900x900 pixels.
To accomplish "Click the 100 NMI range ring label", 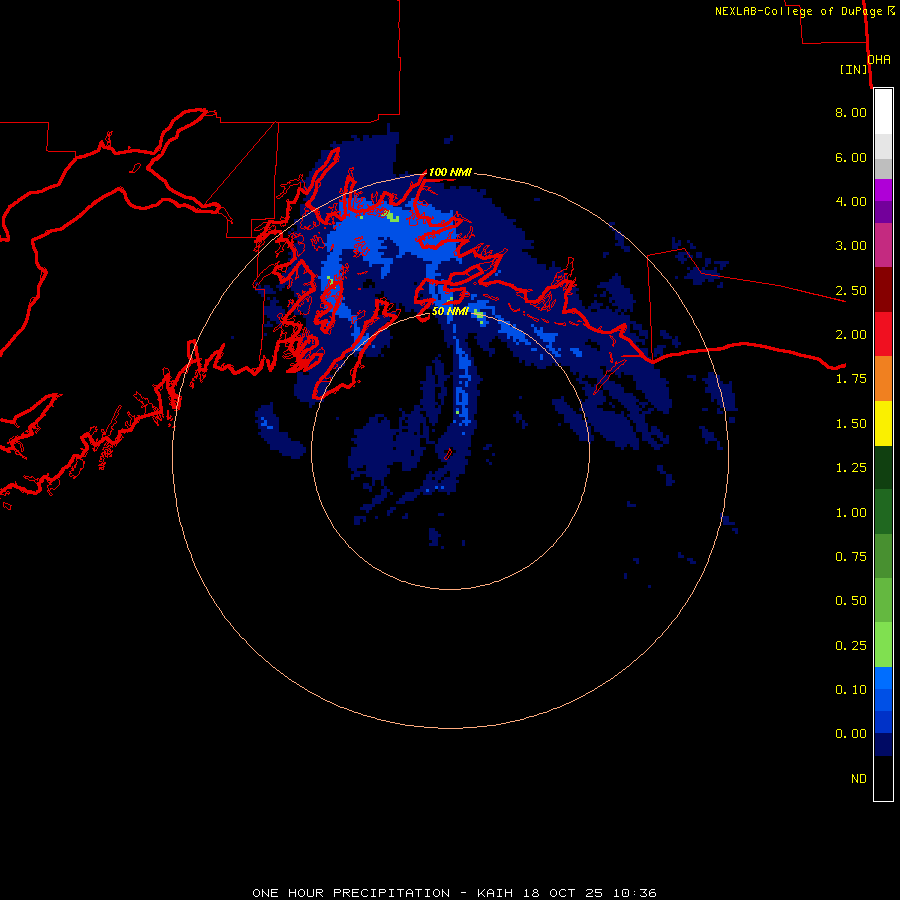I will [x=450, y=172].
